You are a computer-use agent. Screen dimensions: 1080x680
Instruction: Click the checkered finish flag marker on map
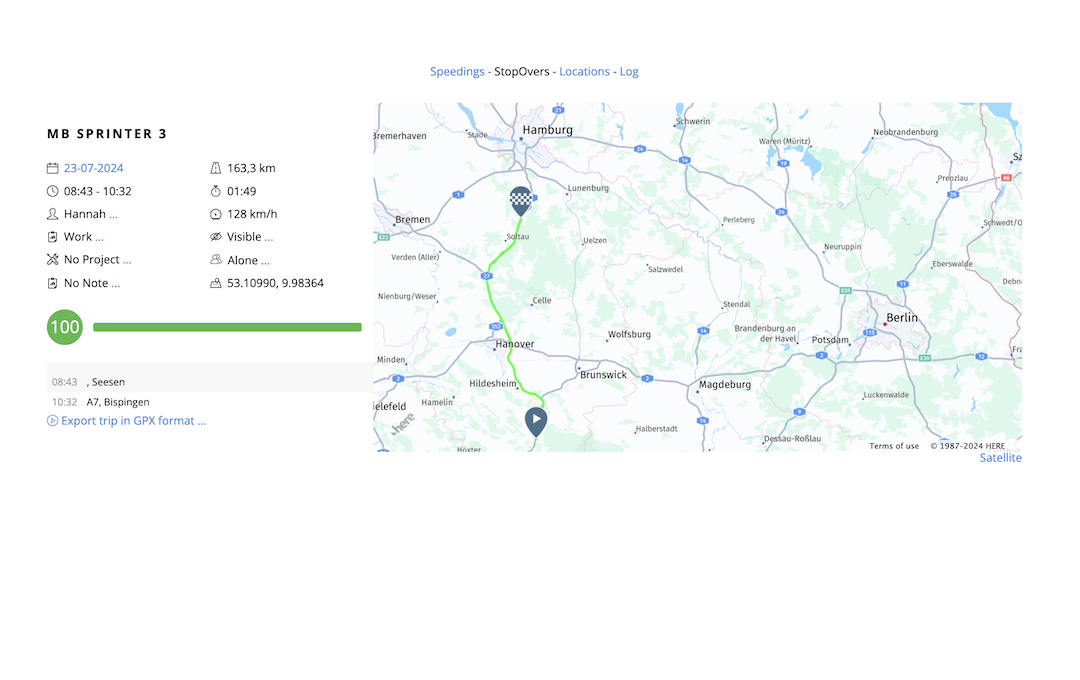point(521,200)
